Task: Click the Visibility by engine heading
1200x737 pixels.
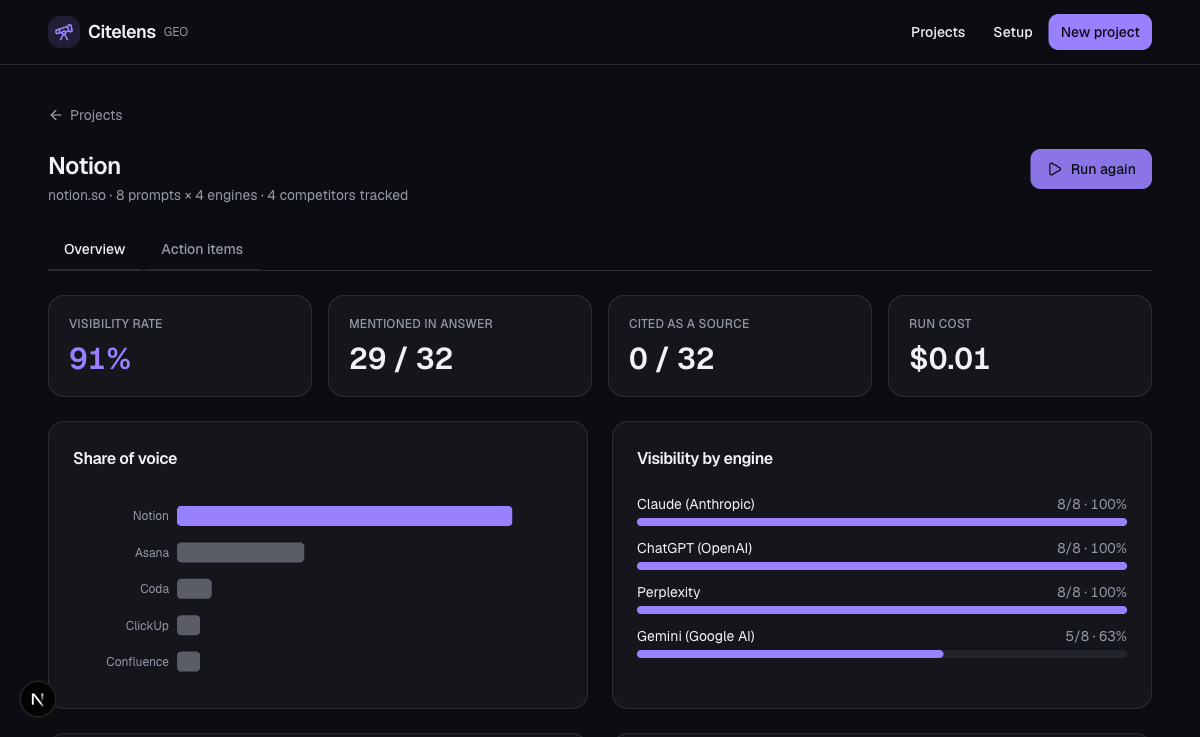Action: point(705,458)
